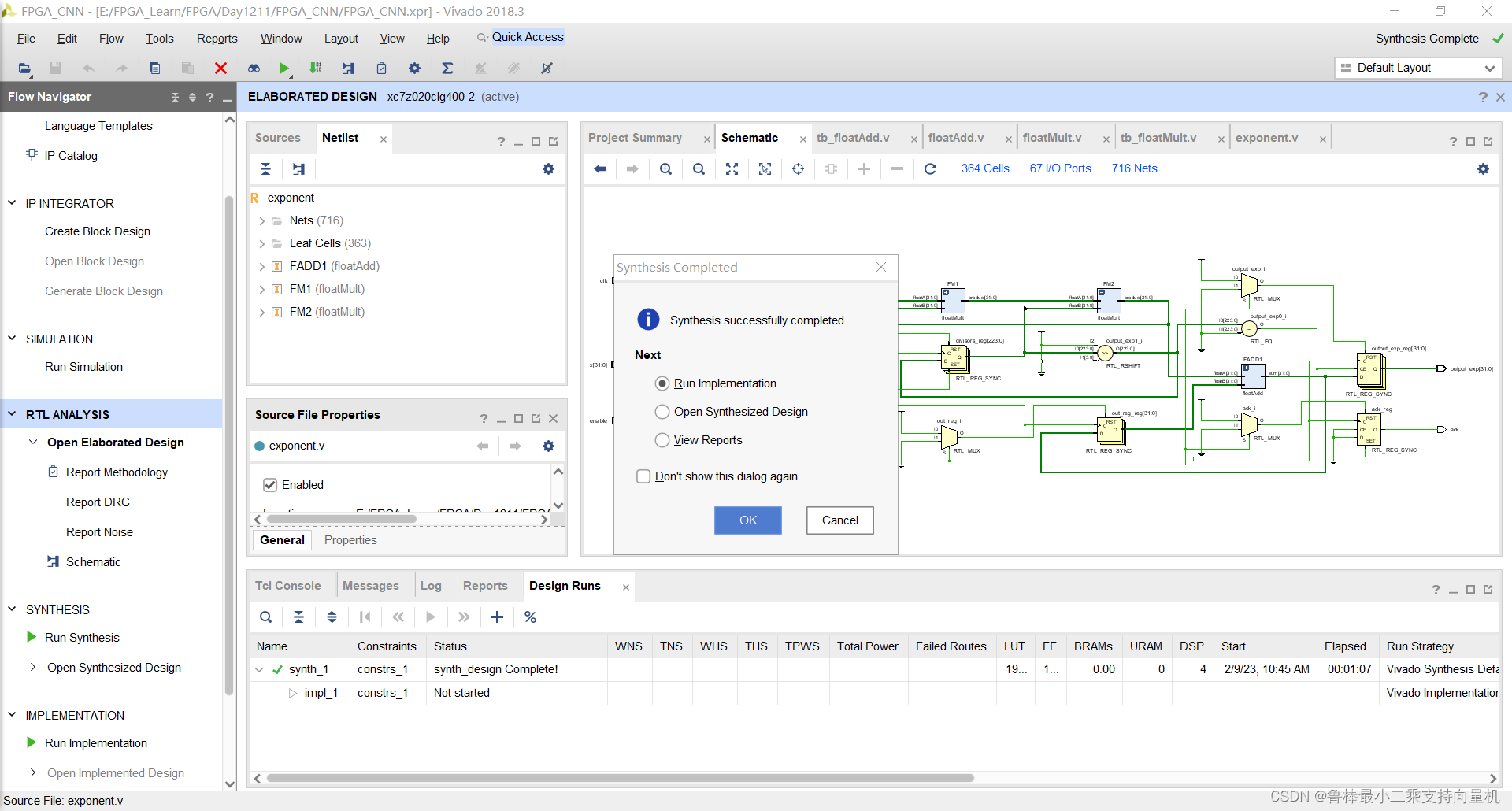The width and height of the screenshot is (1512, 811).
Task: Click the 364 Cells link
Action: (x=985, y=168)
